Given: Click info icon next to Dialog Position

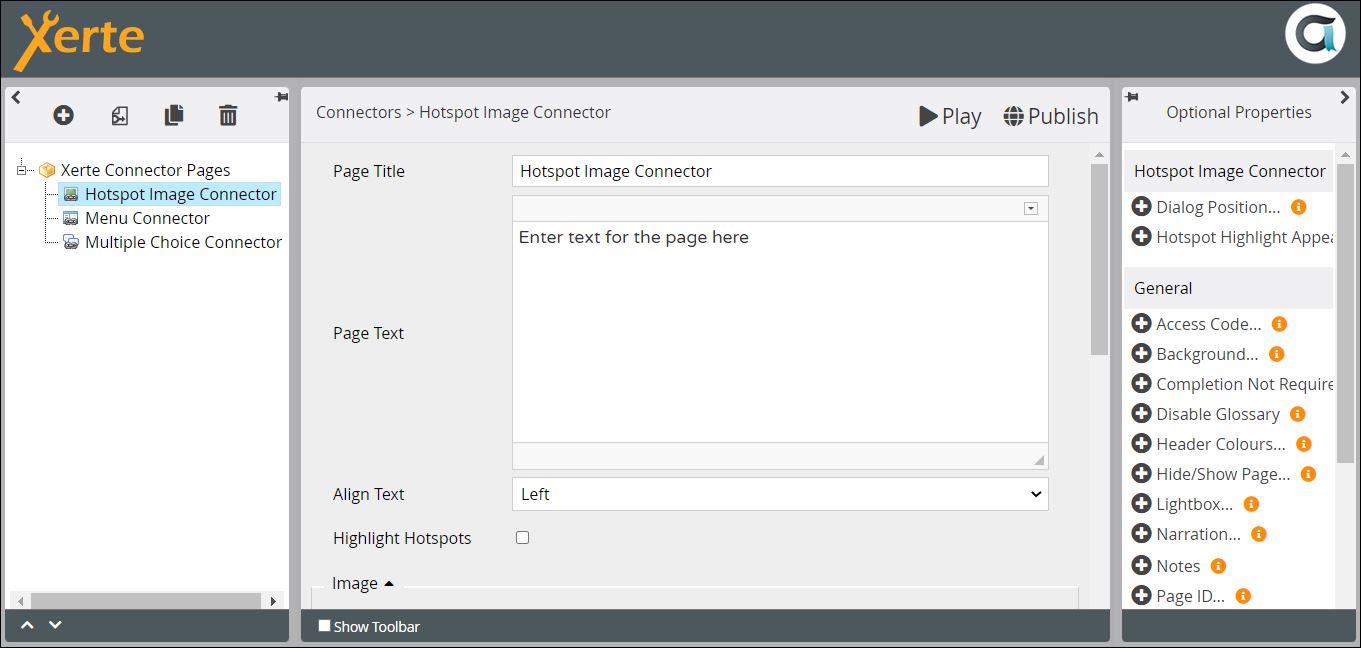Looking at the screenshot, I should (1299, 207).
